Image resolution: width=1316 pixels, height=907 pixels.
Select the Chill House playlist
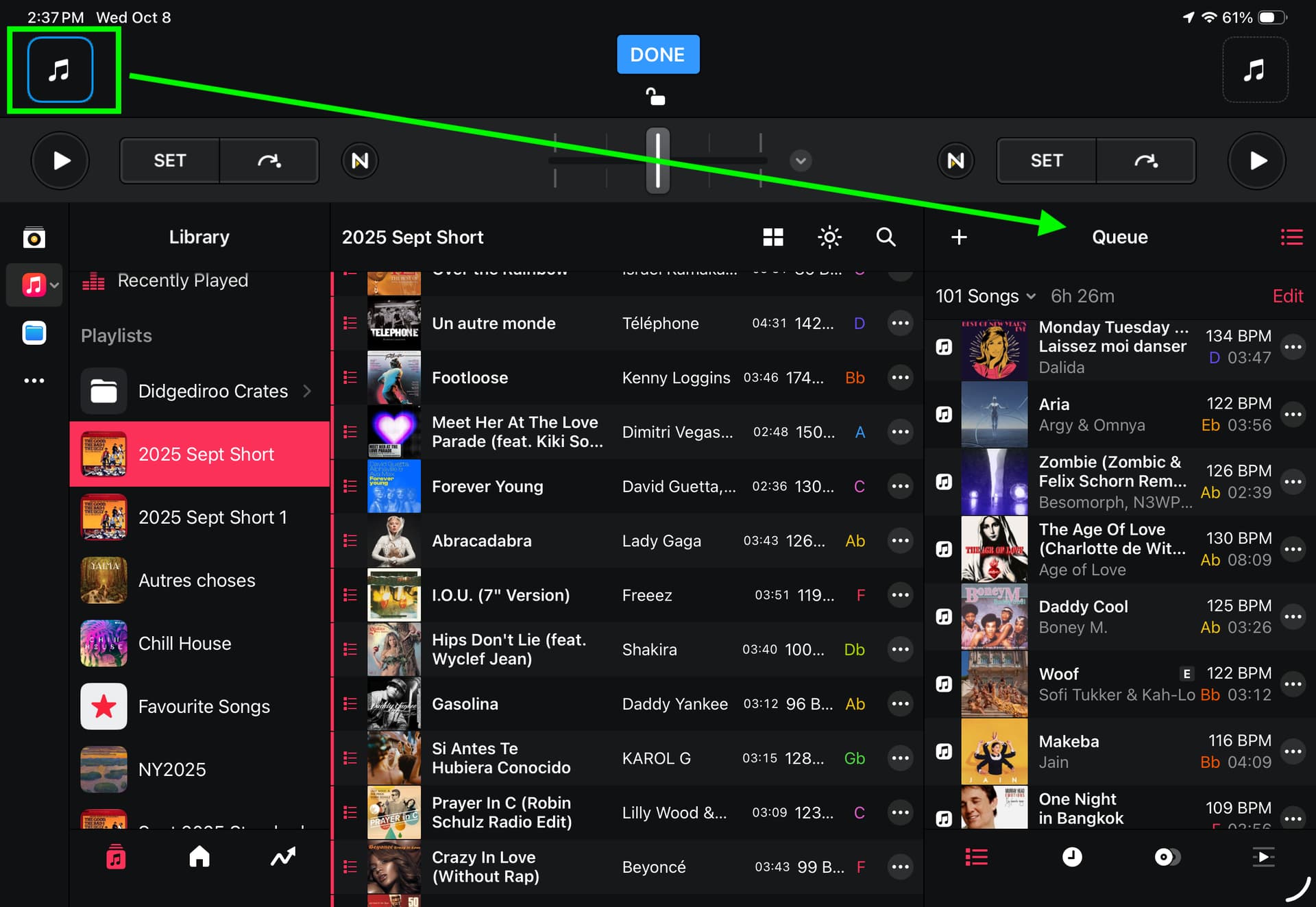coord(184,643)
